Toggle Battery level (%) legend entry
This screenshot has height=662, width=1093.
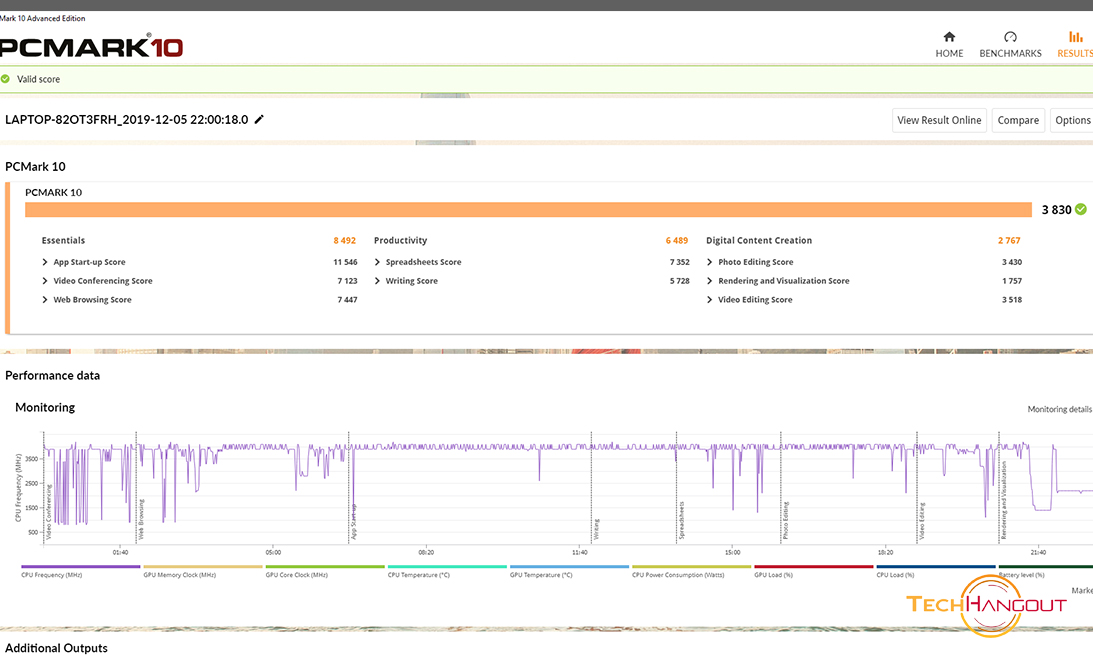(x=1046, y=571)
